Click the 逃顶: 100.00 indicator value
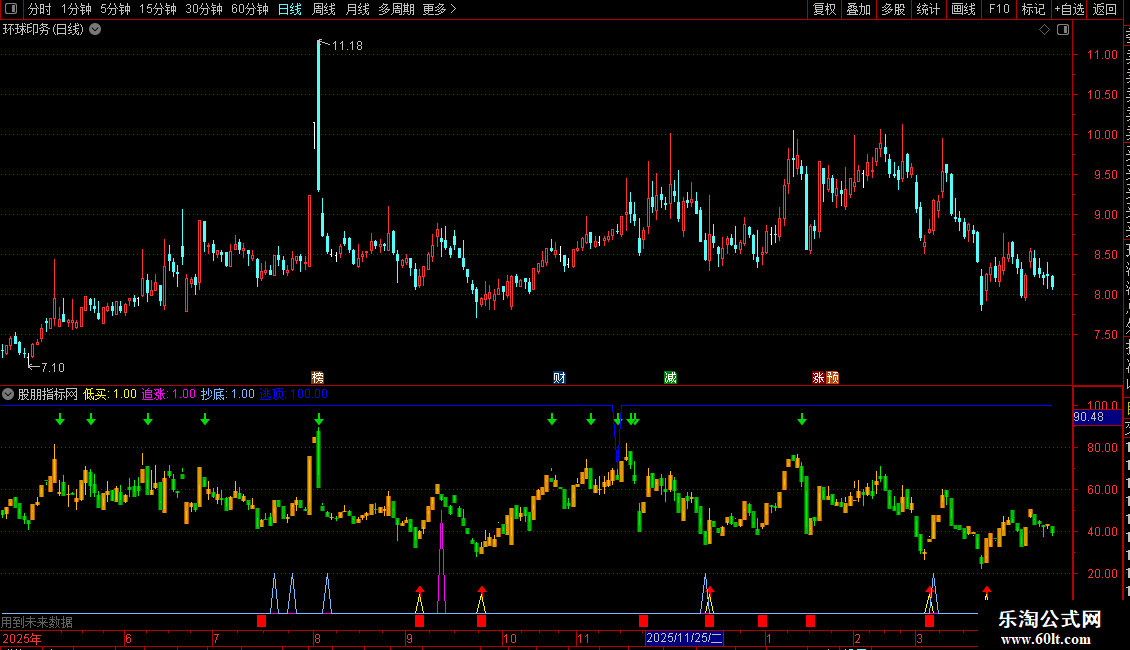 293,394
